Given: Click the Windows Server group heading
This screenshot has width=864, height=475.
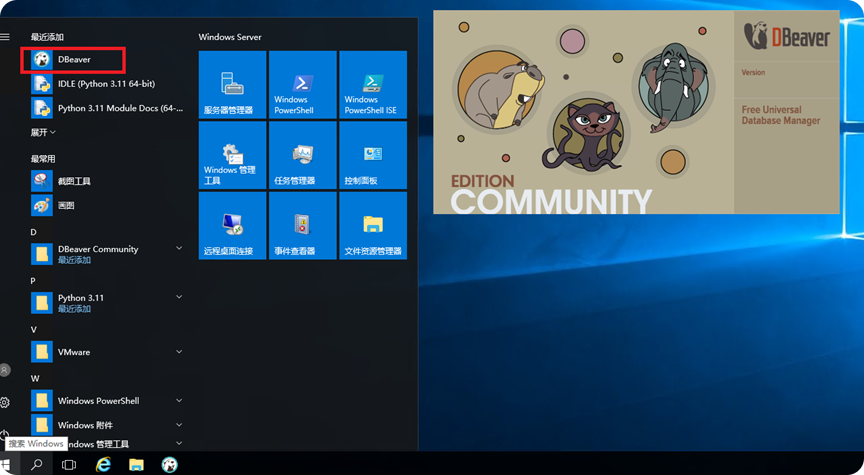Looking at the screenshot, I should coord(230,37).
